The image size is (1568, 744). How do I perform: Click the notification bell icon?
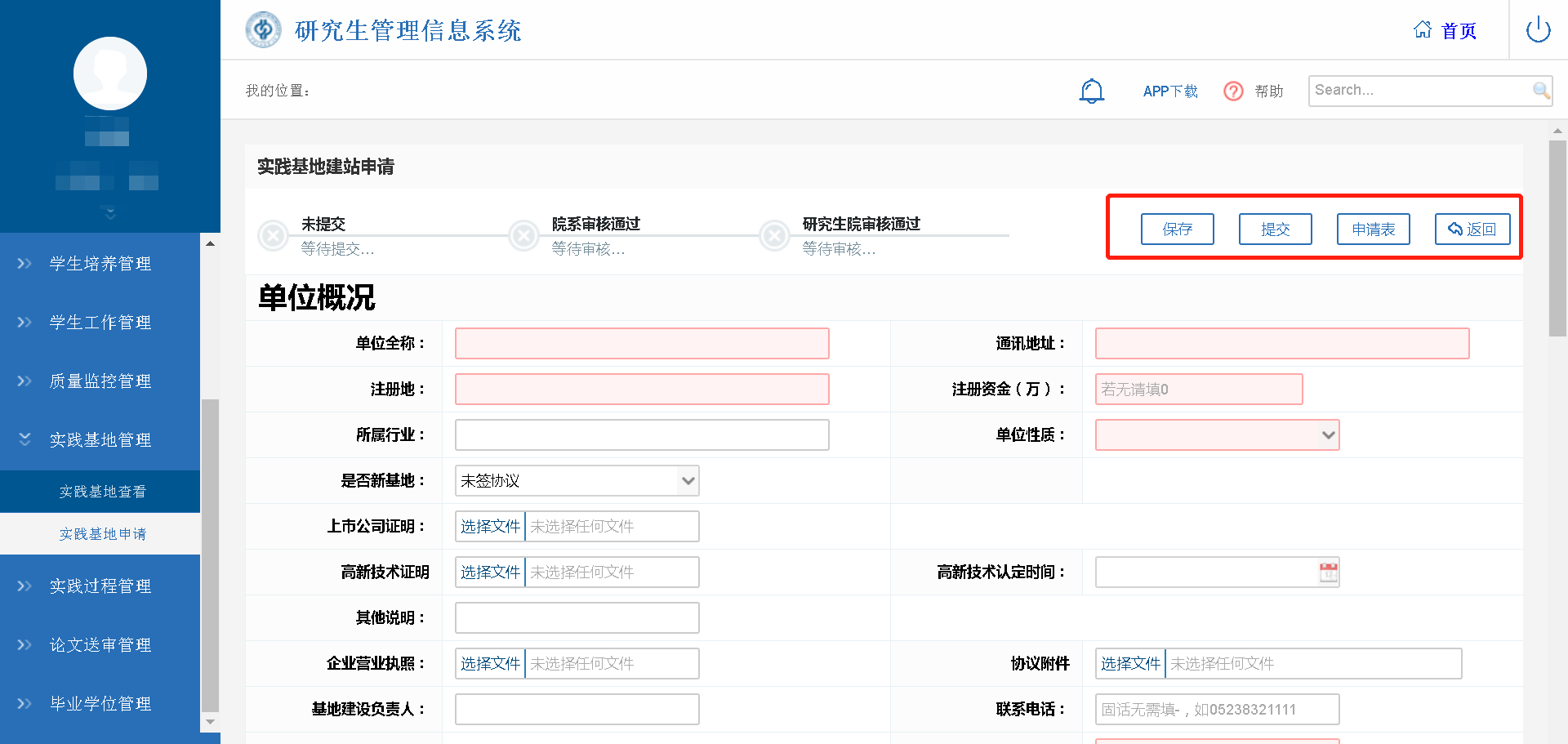pyautogui.click(x=1091, y=91)
